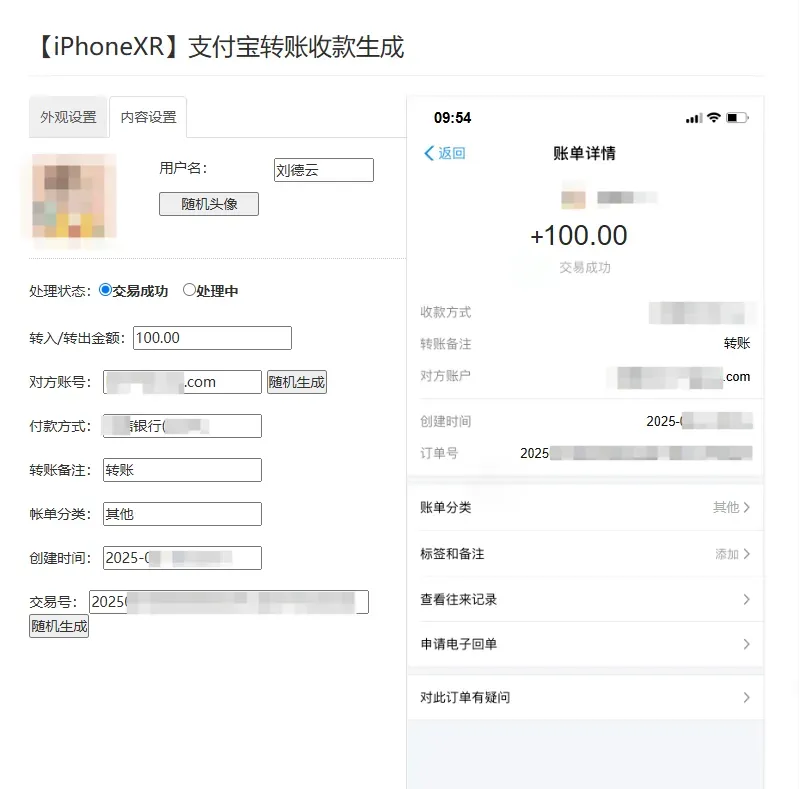
Task: Open the 账单分类 row chevron
Action: 747,507
